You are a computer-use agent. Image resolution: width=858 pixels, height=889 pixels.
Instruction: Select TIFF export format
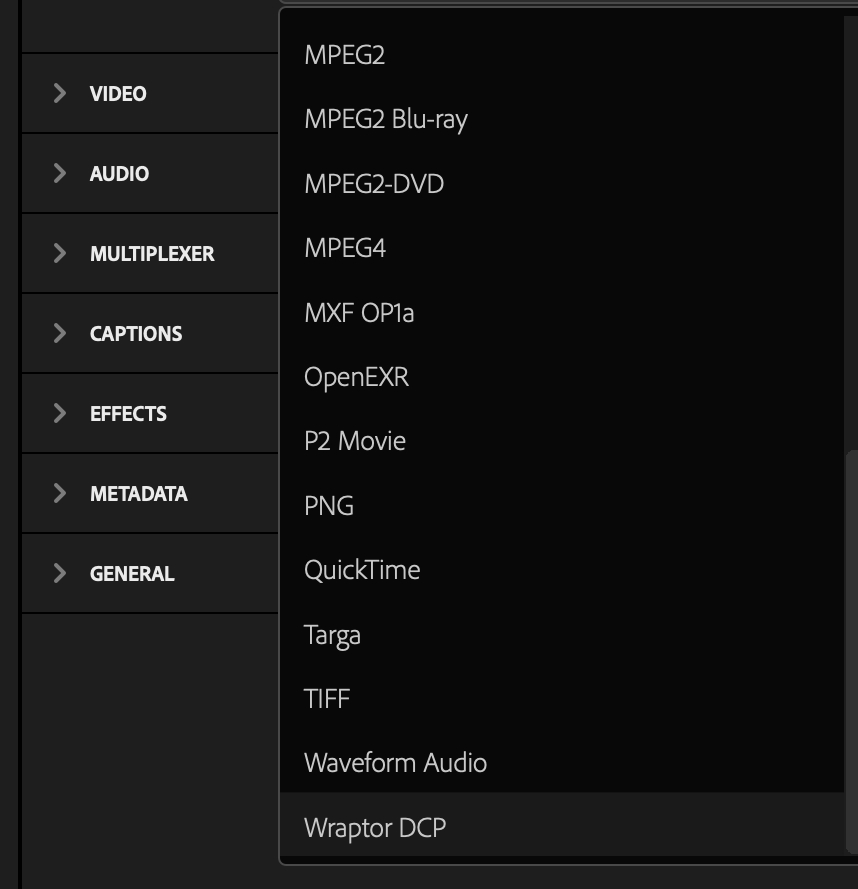[x=562, y=698]
